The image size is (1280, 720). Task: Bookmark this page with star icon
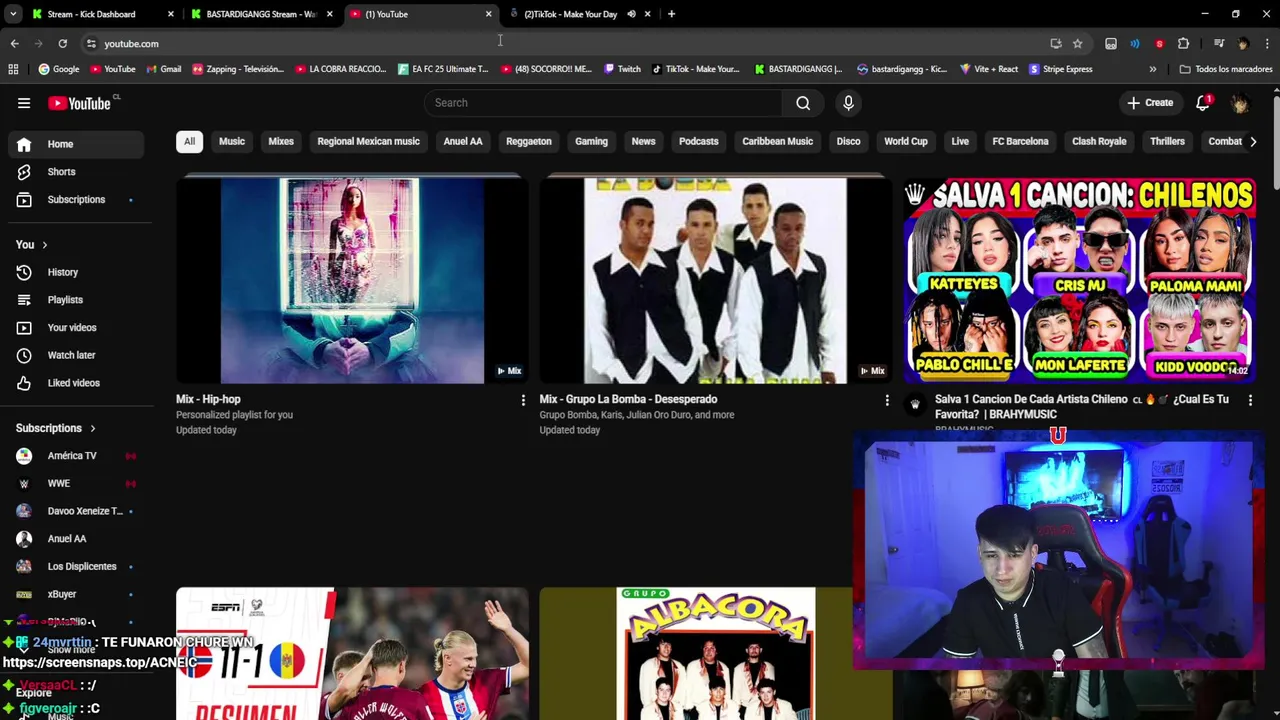click(1077, 43)
